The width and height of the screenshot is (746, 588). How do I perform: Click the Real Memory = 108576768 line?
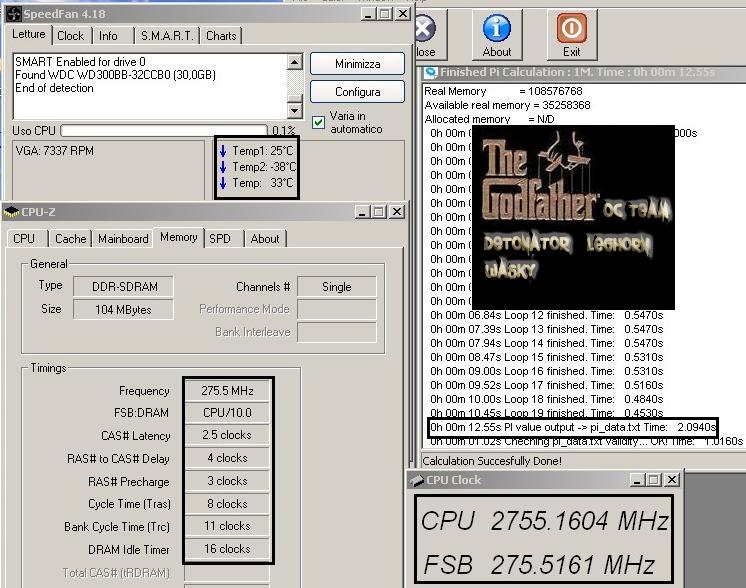(x=503, y=91)
